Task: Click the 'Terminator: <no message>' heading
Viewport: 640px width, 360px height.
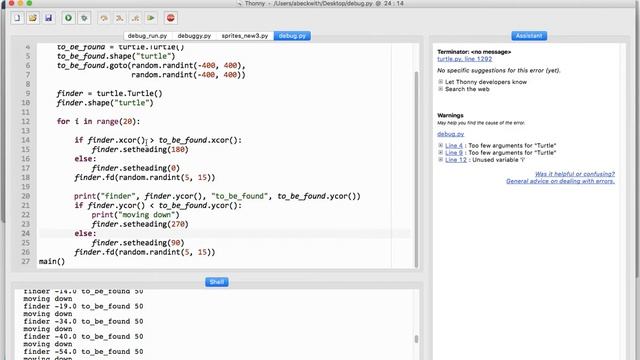Action: pos(474,52)
